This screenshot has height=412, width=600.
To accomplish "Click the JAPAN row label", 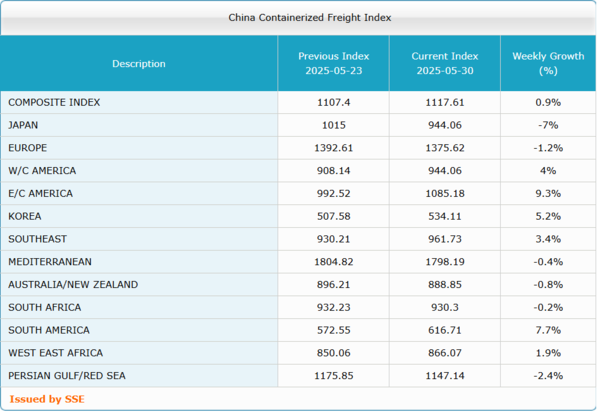I will tap(23, 125).
